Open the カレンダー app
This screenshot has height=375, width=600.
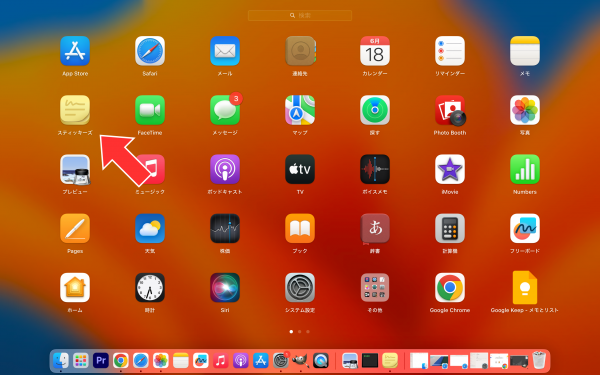375,51
